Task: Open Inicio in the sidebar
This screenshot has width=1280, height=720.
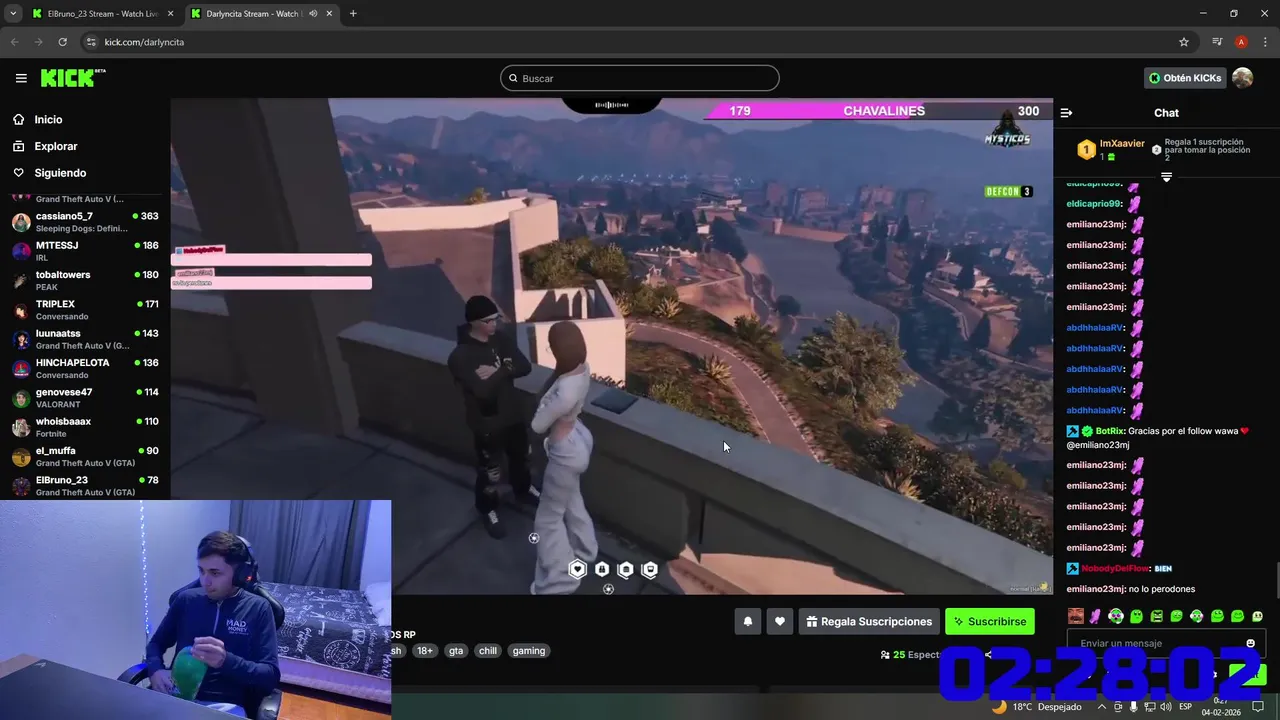Action: 48,119
